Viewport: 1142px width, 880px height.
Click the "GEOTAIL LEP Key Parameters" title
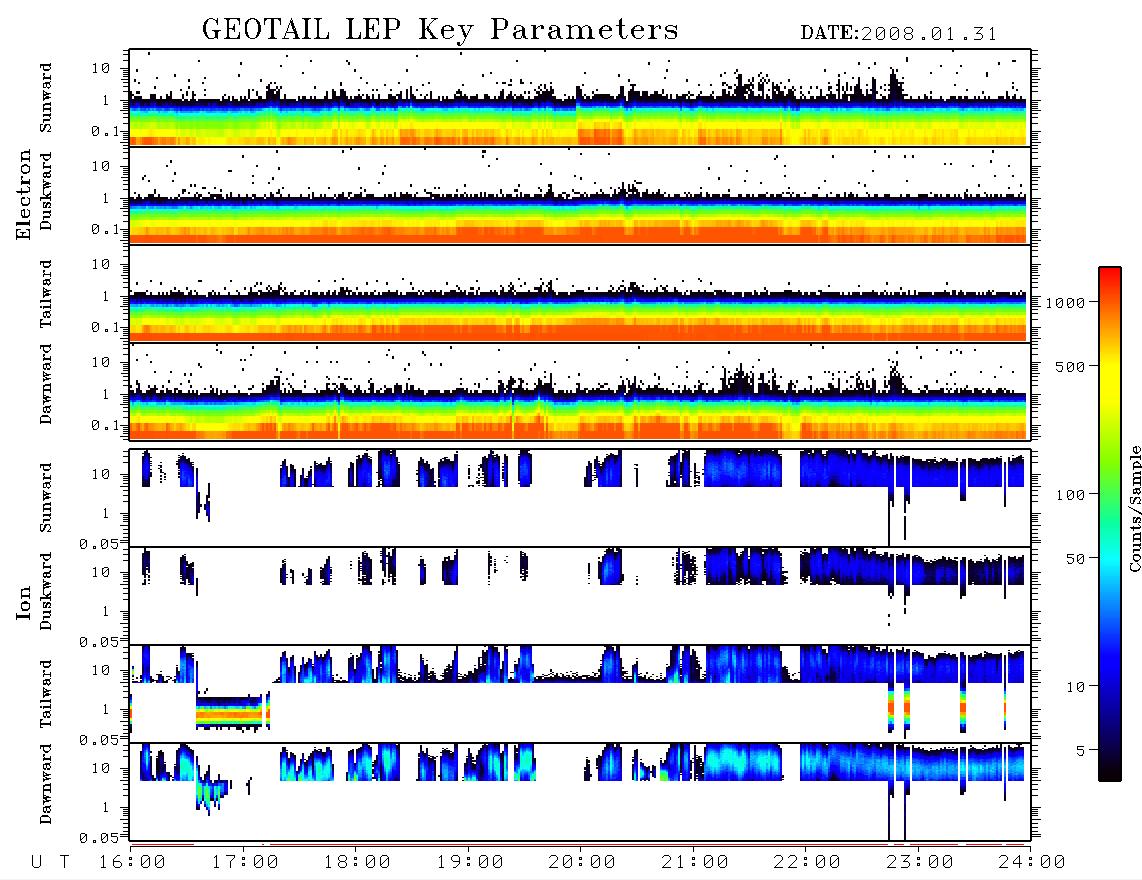pyautogui.click(x=440, y=30)
